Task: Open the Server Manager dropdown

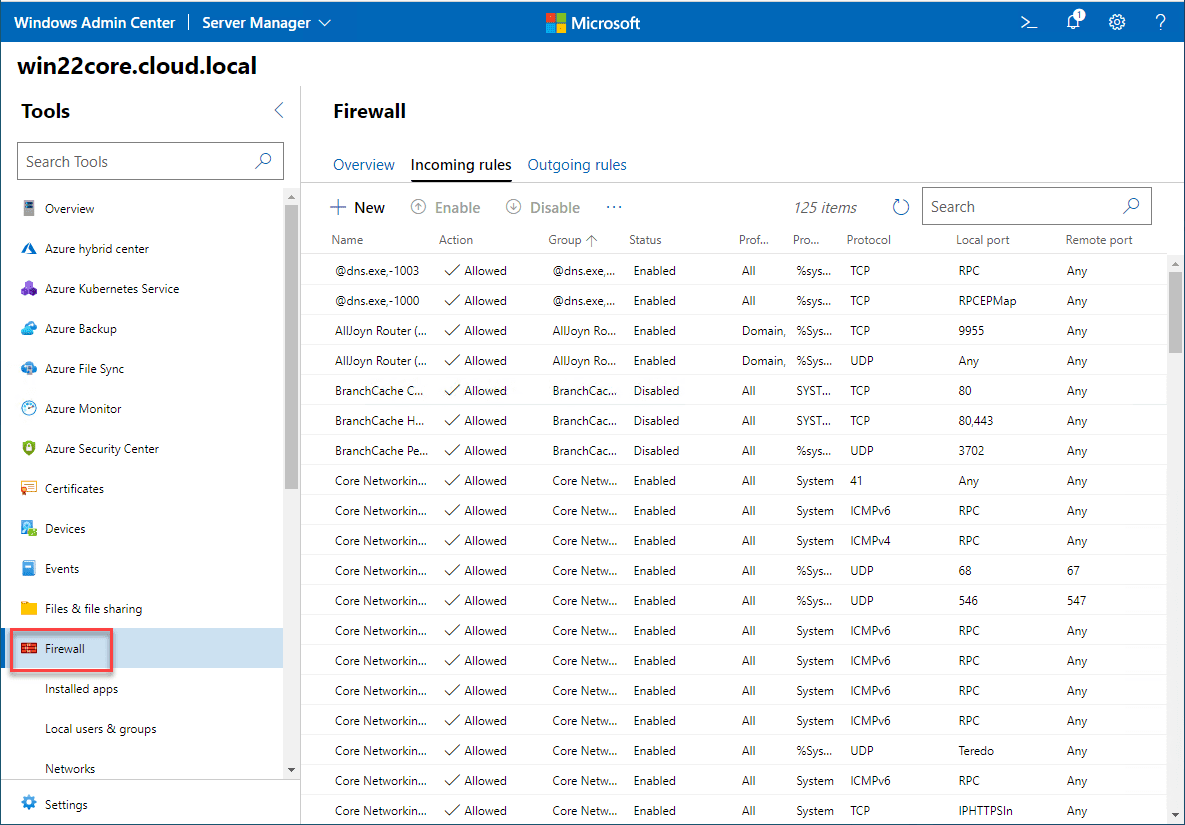Action: [265, 21]
